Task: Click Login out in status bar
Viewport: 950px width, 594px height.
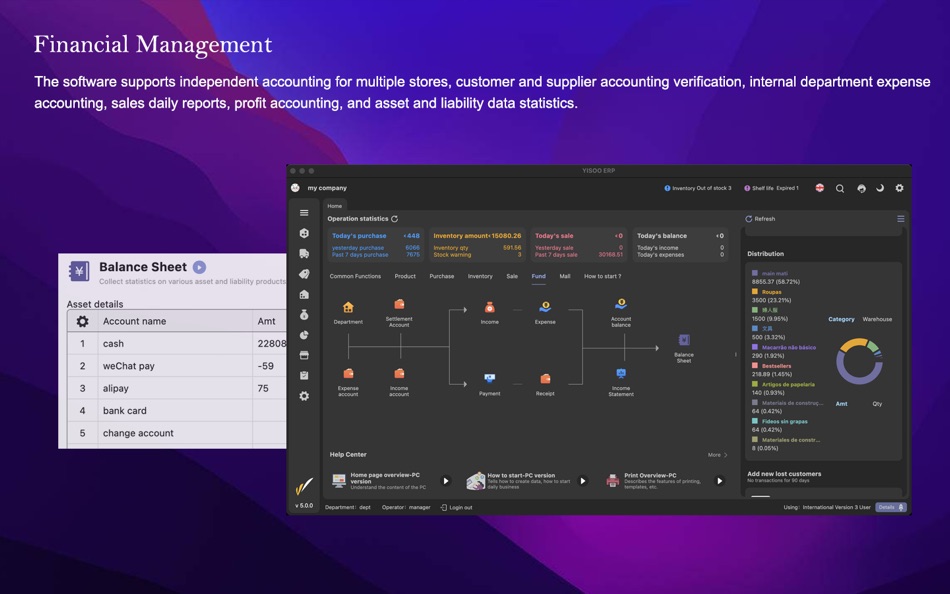Action: point(456,507)
